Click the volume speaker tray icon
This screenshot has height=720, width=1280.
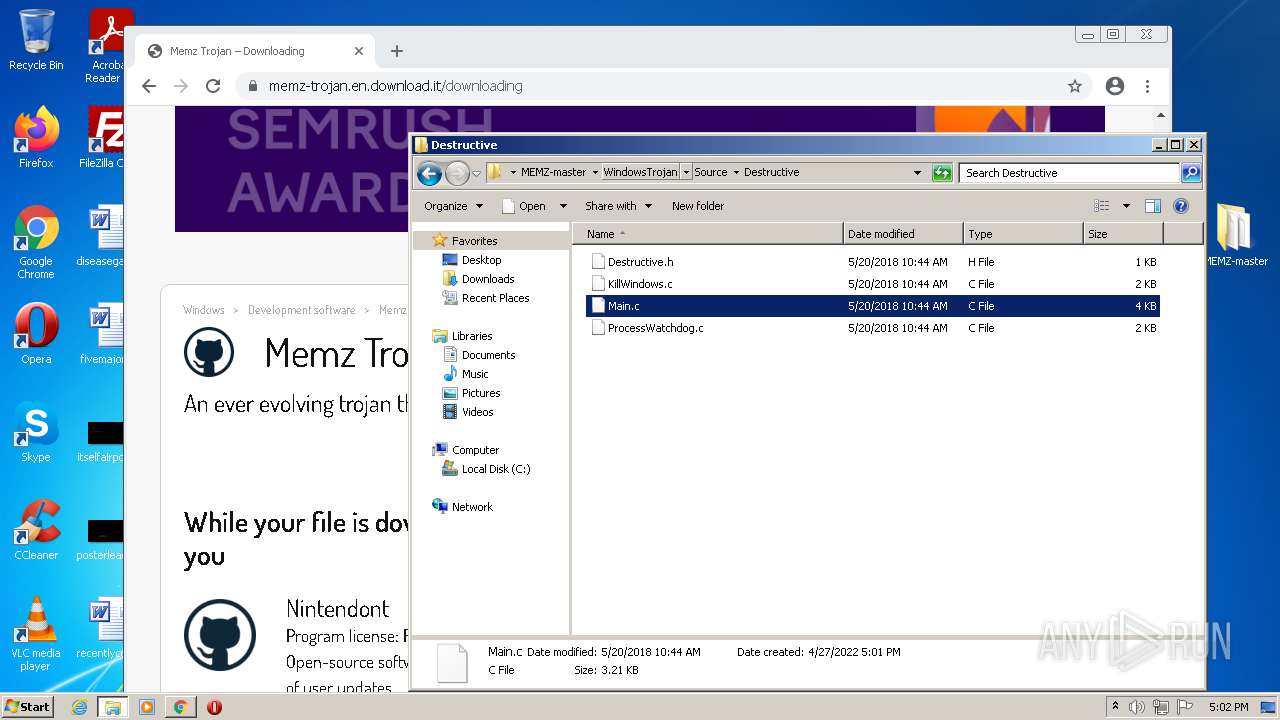click(1137, 707)
